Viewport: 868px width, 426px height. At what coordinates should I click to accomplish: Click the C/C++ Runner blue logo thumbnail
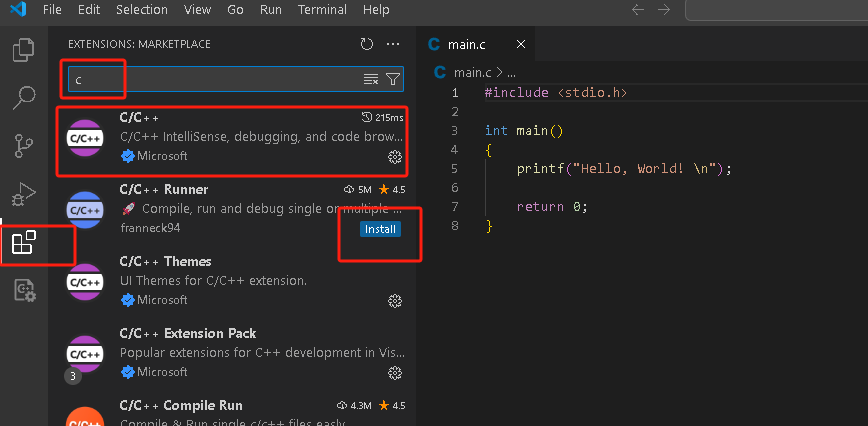click(85, 210)
